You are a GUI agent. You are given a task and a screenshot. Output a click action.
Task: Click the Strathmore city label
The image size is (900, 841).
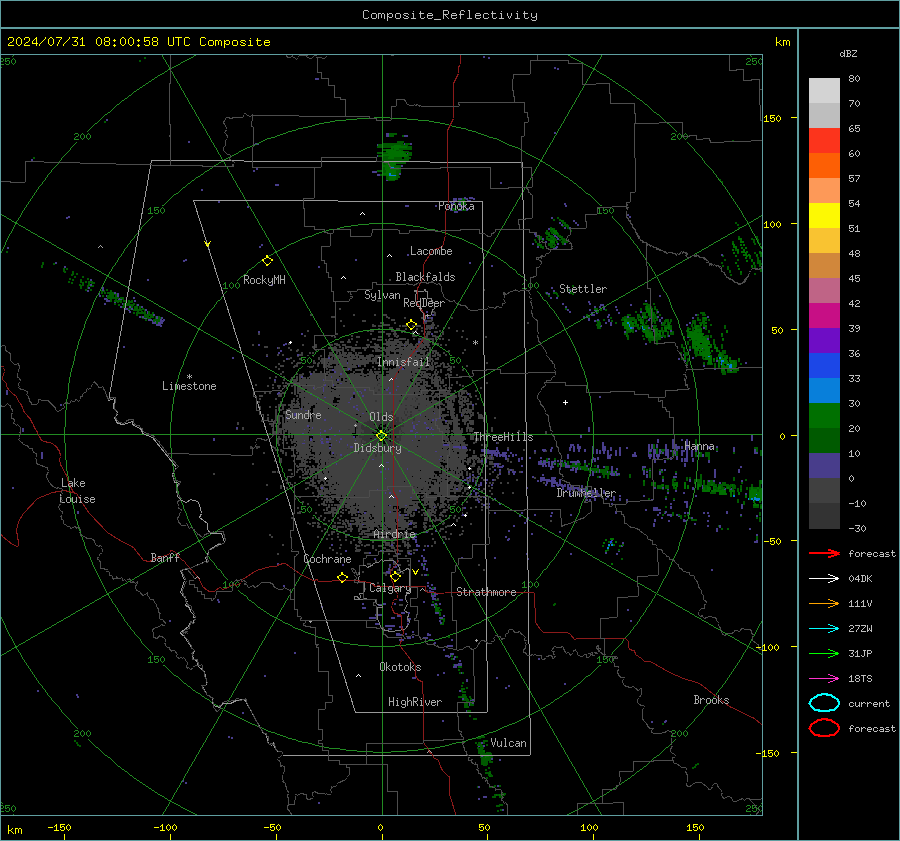click(x=486, y=592)
